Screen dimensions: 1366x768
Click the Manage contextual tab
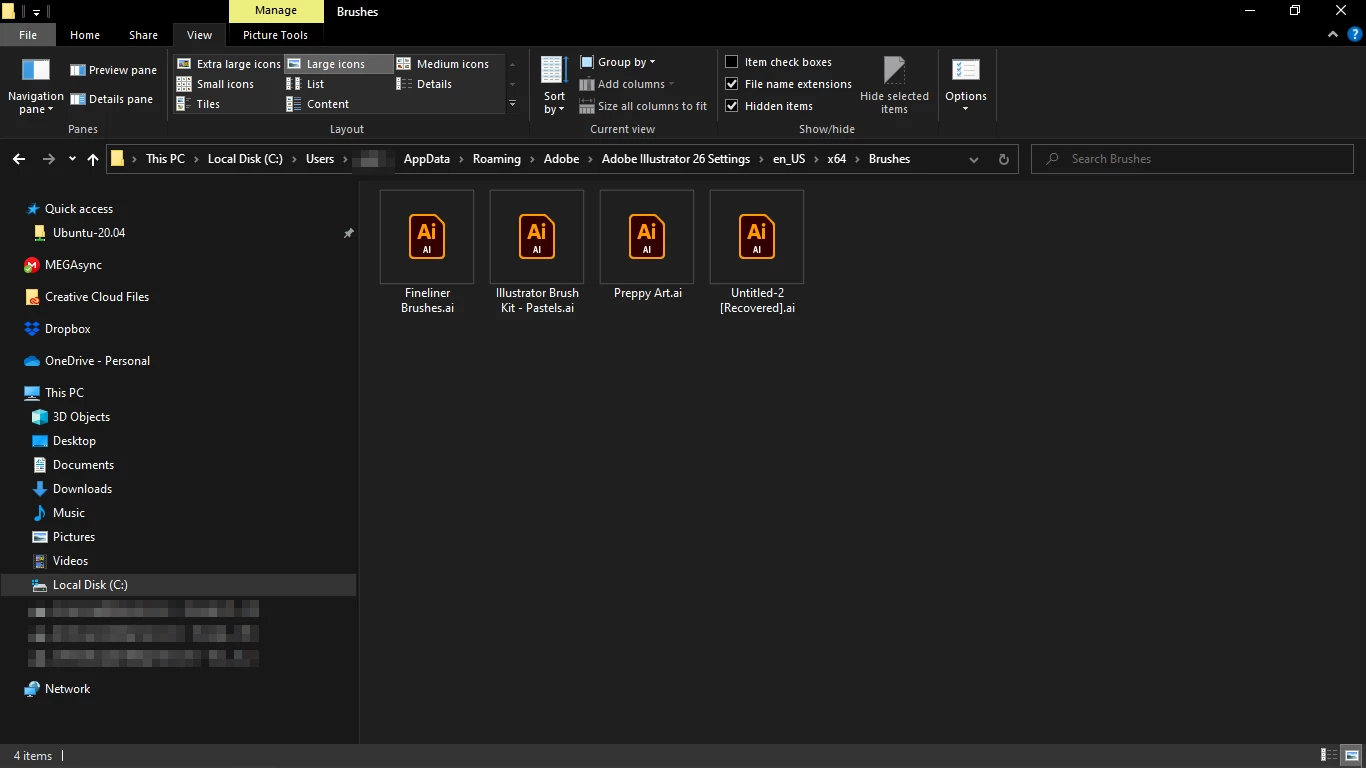276,11
